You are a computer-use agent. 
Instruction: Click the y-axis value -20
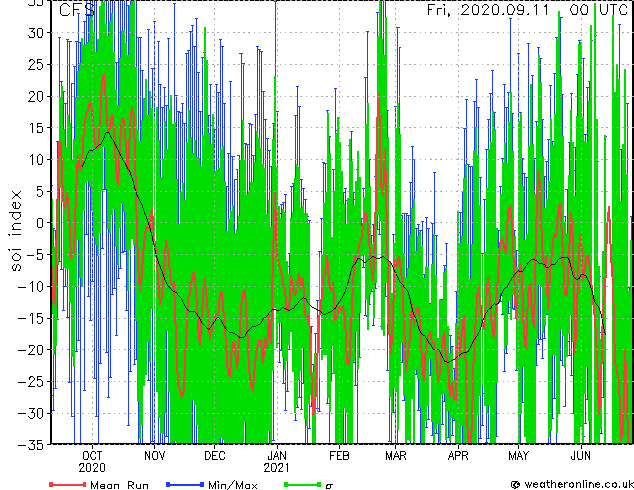[x=32, y=350]
